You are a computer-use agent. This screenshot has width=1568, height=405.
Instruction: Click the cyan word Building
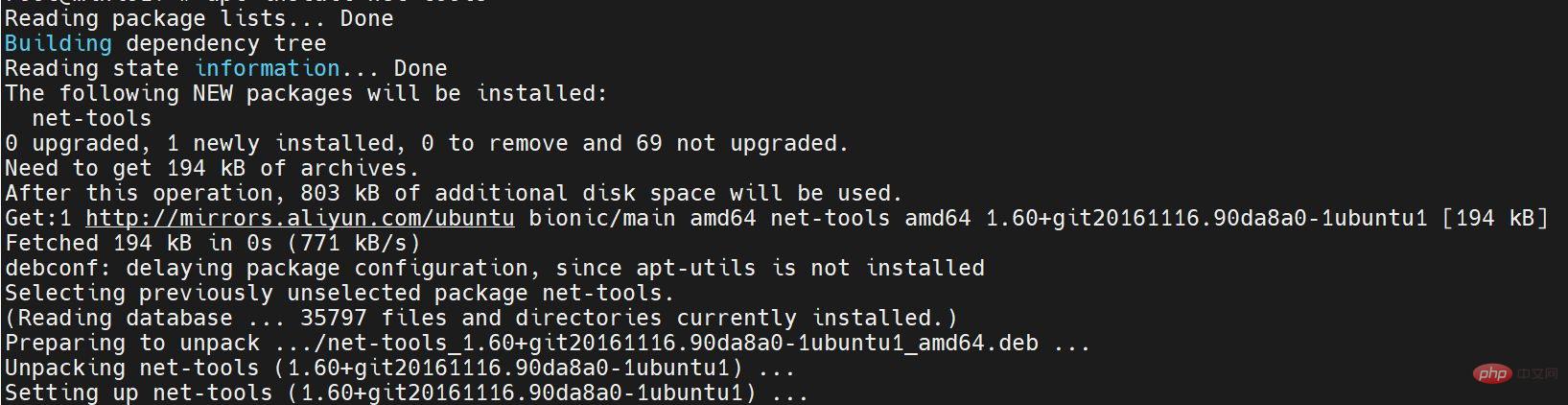pos(59,43)
